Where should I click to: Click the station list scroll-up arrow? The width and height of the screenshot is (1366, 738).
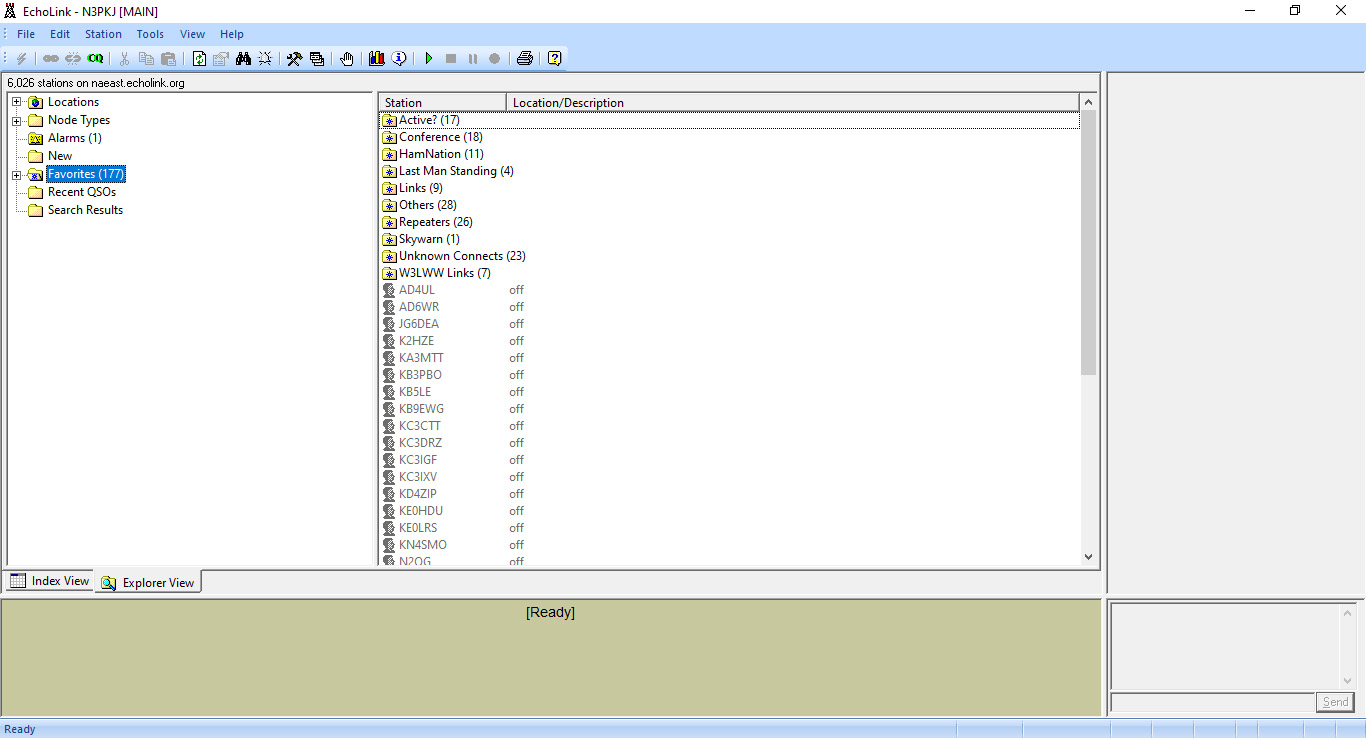click(x=1089, y=102)
